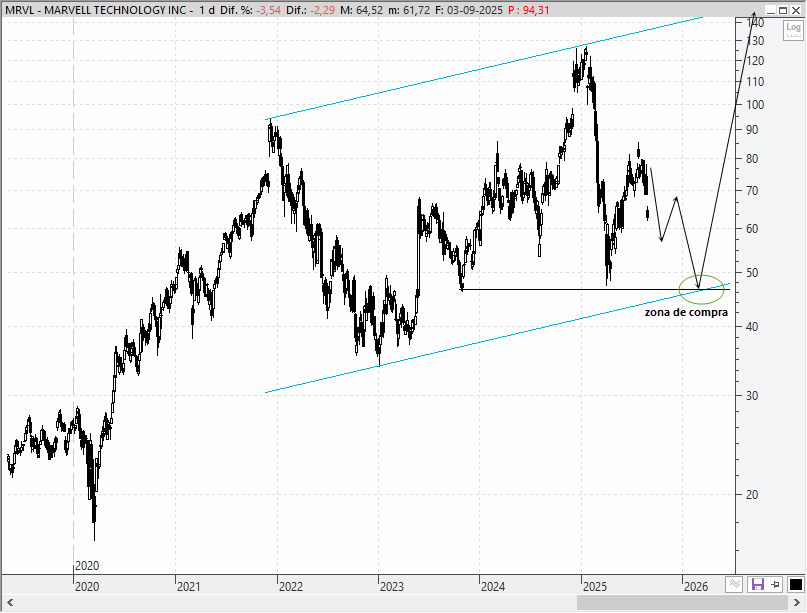This screenshot has height=613, width=807.
Task: Minimize the MRVL chart window
Action: click(x=770, y=10)
